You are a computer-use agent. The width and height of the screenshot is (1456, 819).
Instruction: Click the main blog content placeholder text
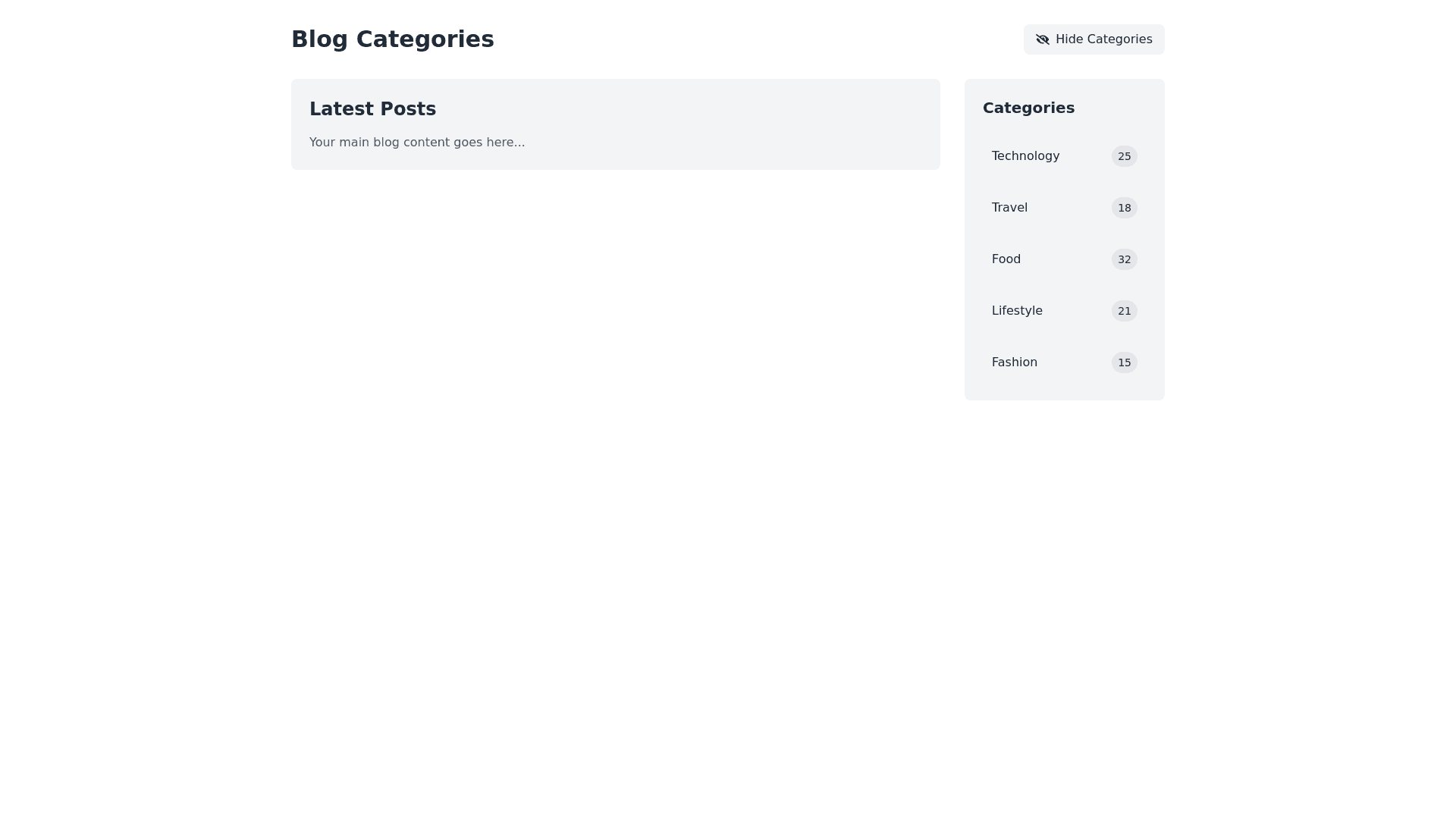tap(416, 143)
